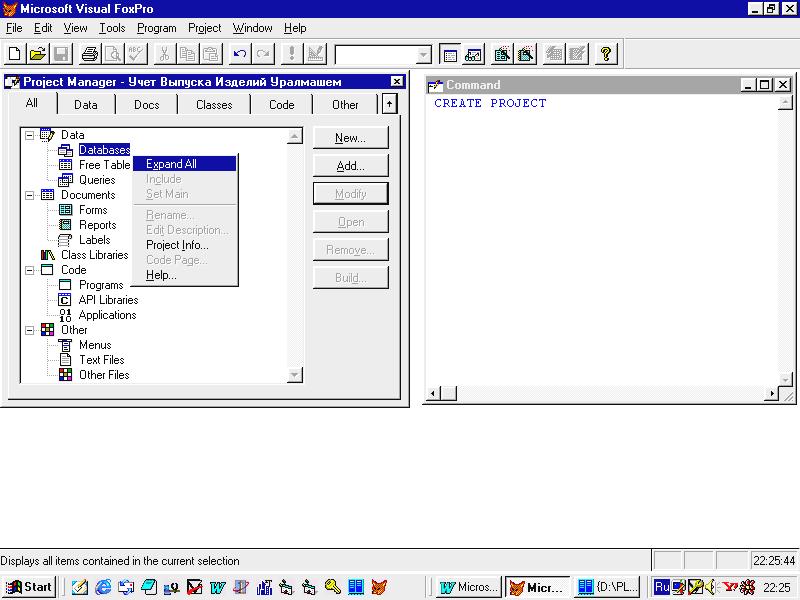Click the AutoReport toolbar icon
The height and width of the screenshot is (600, 800).
(x=578, y=54)
